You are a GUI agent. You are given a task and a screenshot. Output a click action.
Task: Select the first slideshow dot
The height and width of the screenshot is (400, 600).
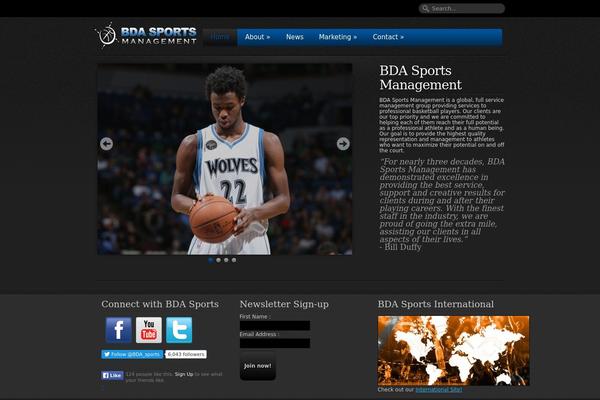click(x=210, y=260)
